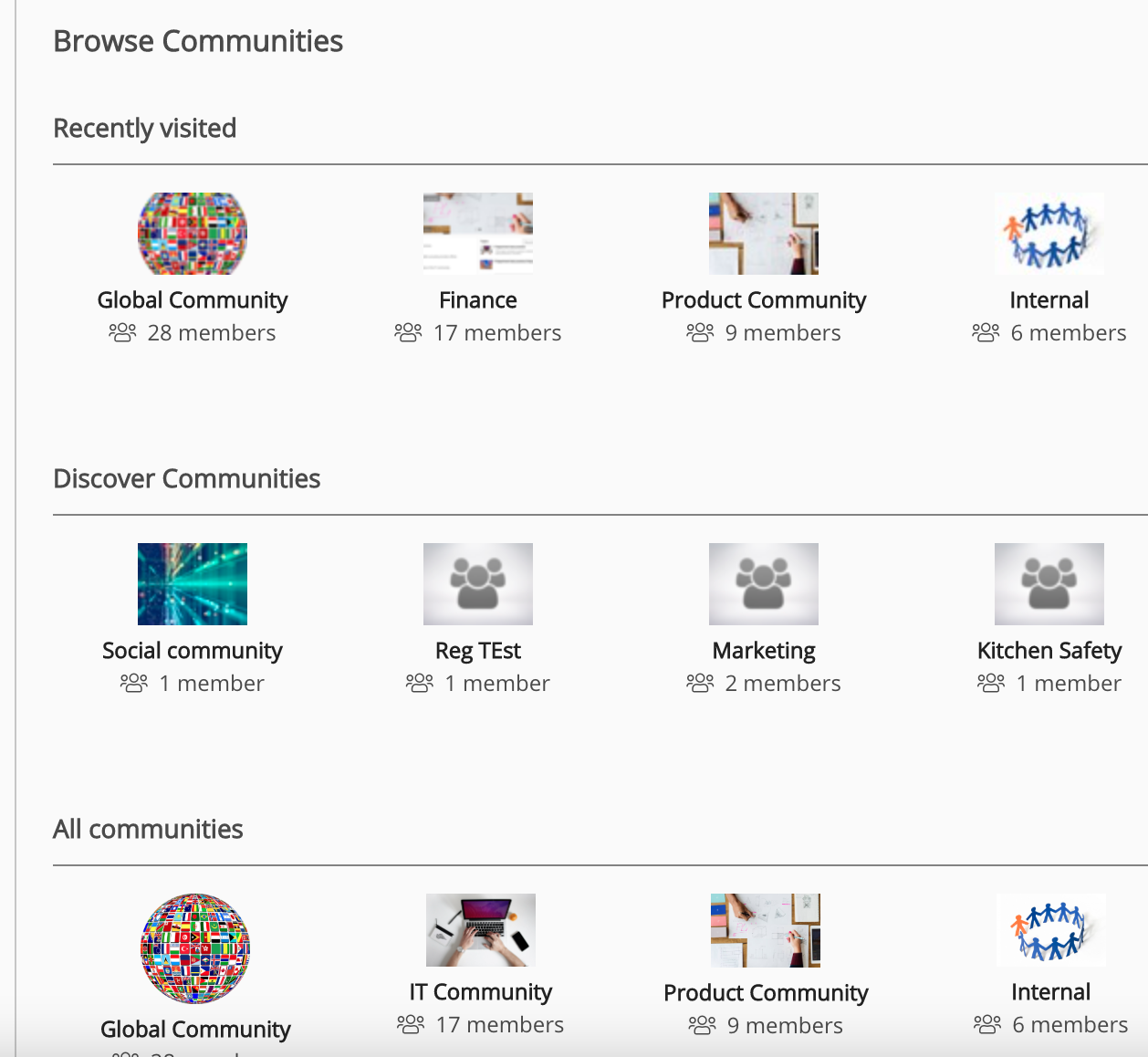Open the Kitchen Safety community link
The height and width of the screenshot is (1057, 1148).
click(1049, 651)
